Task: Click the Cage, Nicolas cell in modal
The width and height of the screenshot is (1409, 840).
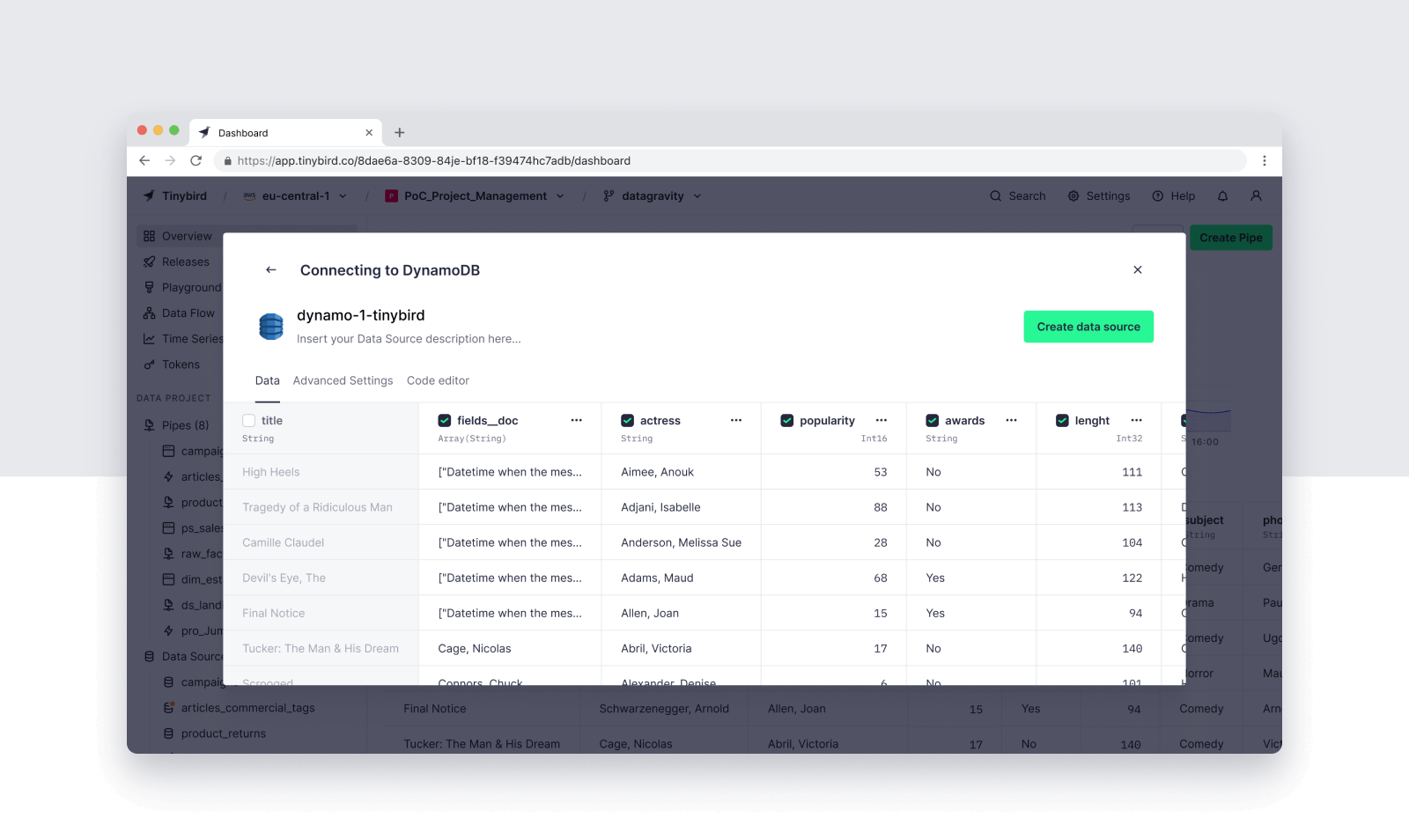Action: tap(510, 648)
